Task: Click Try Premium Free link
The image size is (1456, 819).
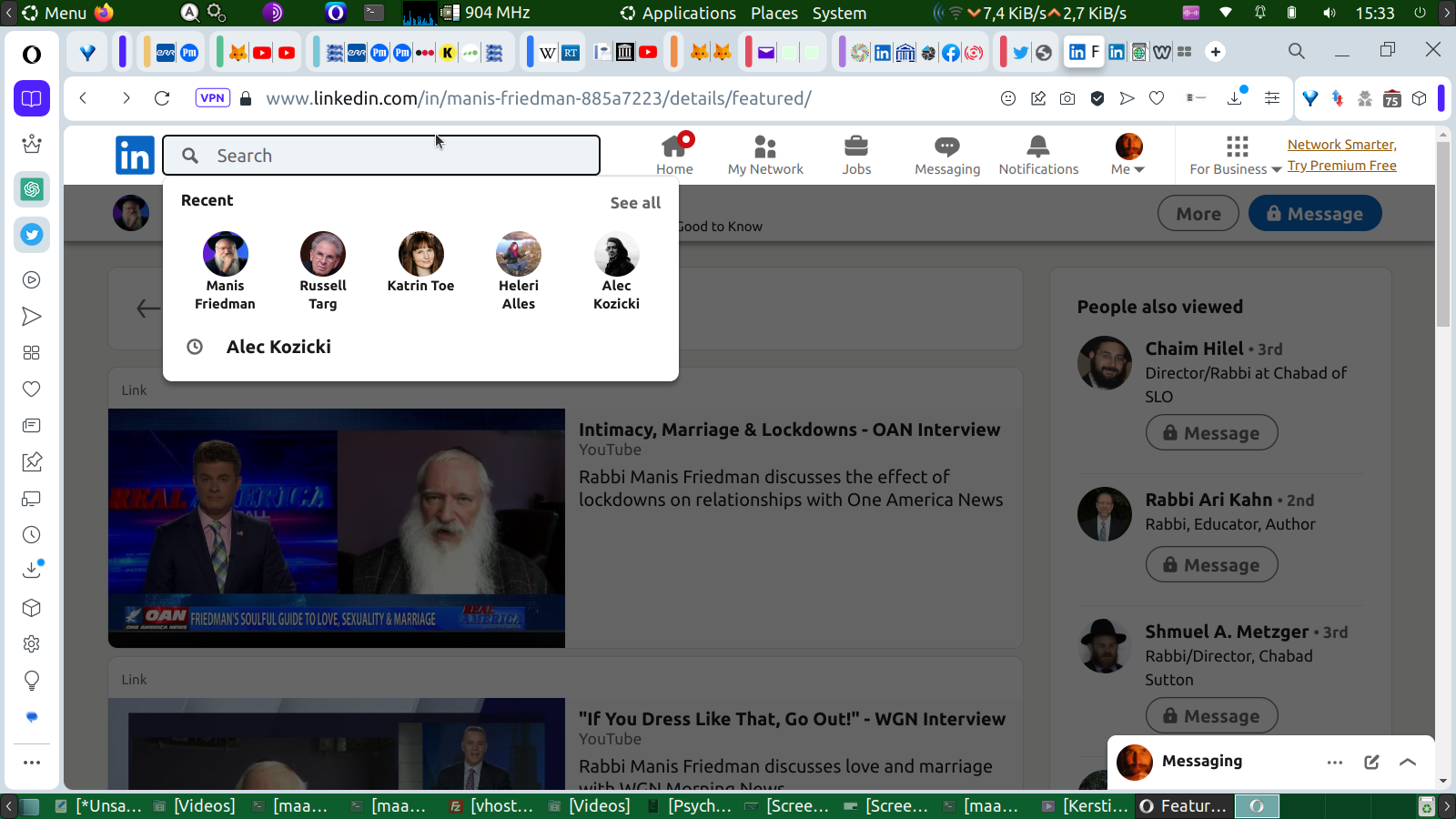Action: (x=1341, y=166)
